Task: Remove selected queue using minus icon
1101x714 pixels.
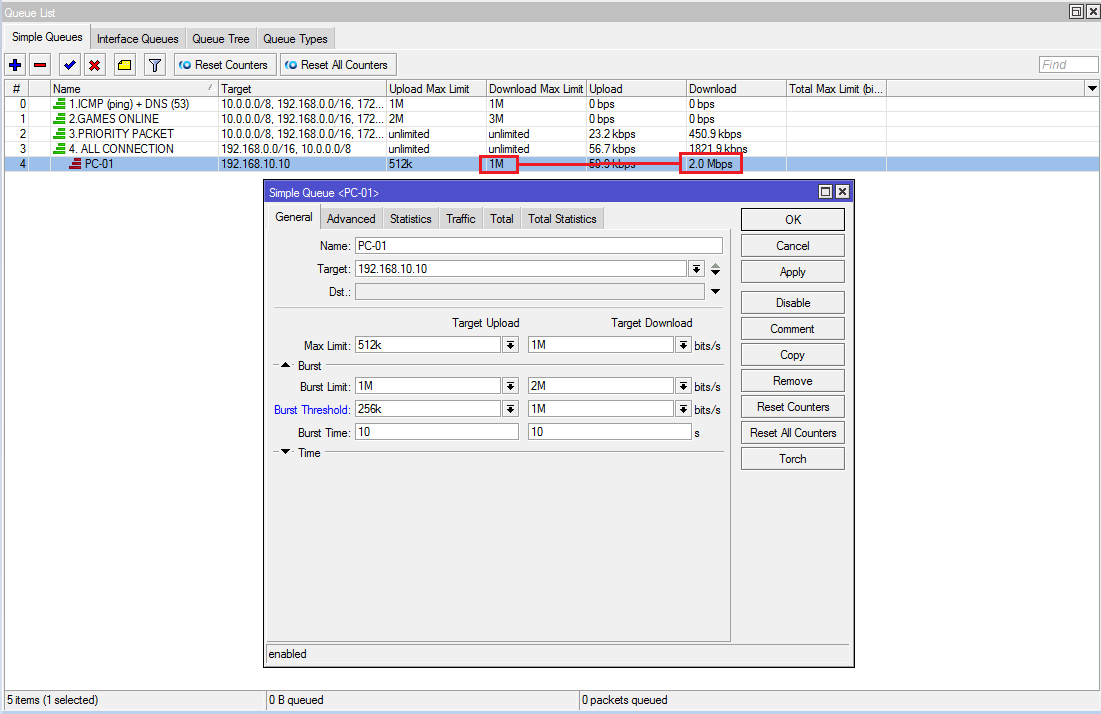Action: point(40,64)
